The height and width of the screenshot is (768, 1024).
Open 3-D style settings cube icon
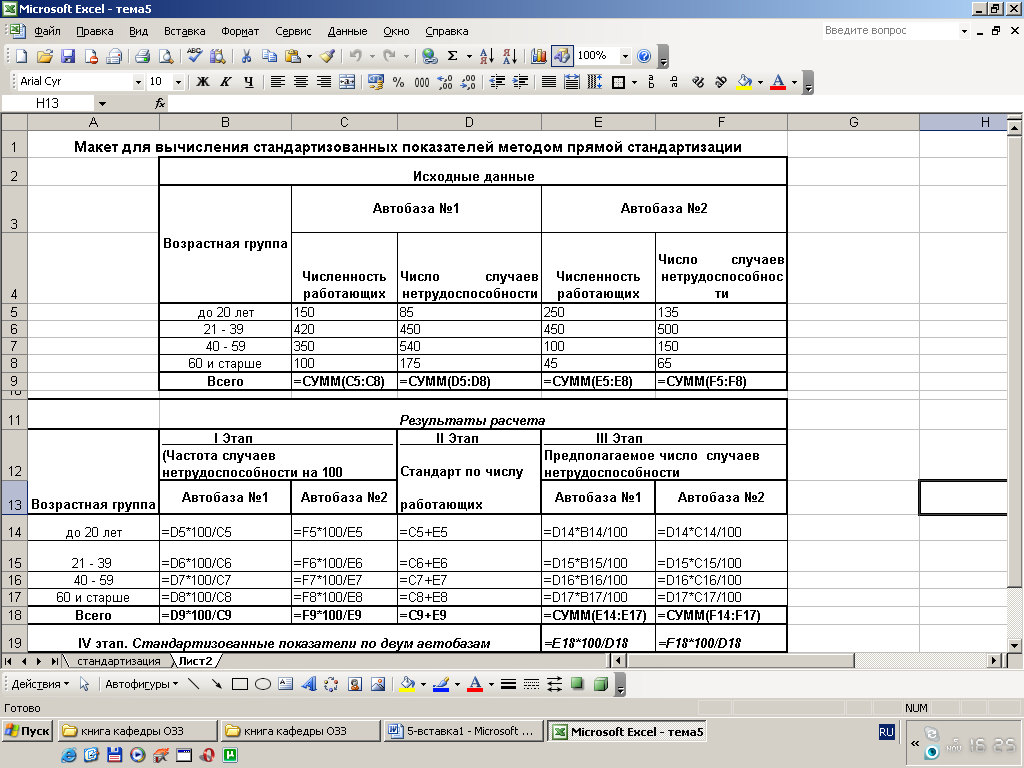point(601,684)
